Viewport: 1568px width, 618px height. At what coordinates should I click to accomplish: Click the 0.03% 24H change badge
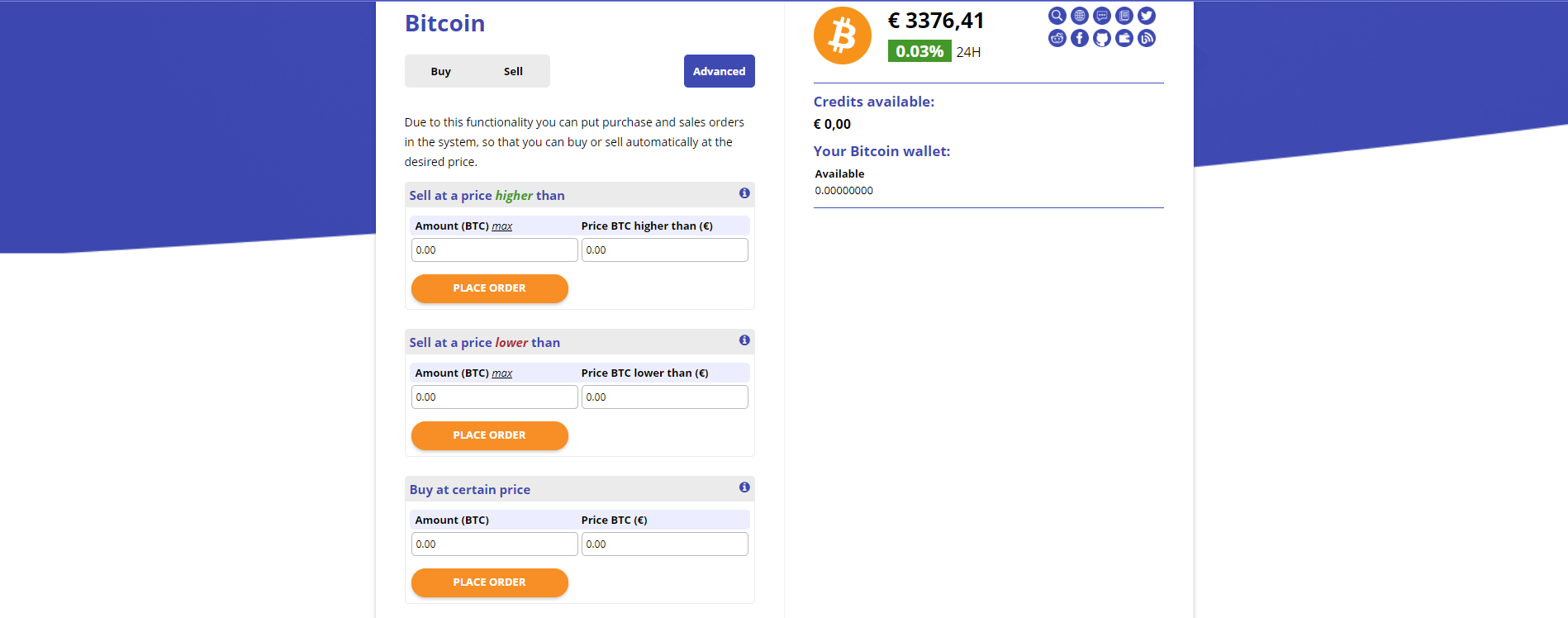pos(919,51)
